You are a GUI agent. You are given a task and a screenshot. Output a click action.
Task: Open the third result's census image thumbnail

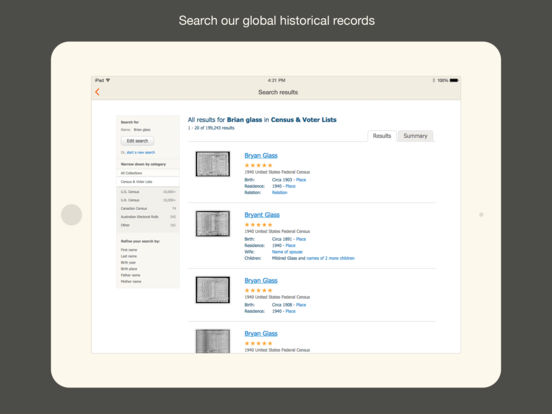click(x=213, y=290)
